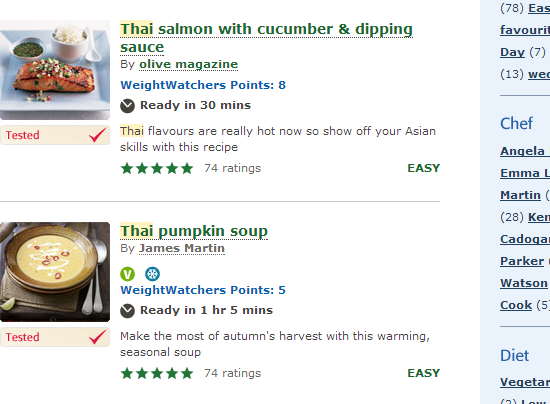Select the Vegetarian diet filter link
Screen dimensions: 550x404
pyautogui.click(x=525, y=382)
